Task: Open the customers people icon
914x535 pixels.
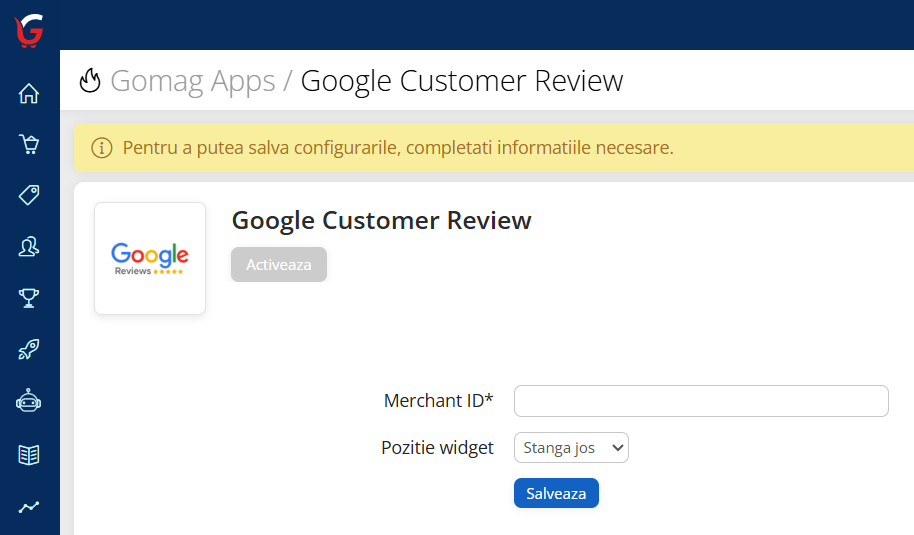Action: coord(29,247)
